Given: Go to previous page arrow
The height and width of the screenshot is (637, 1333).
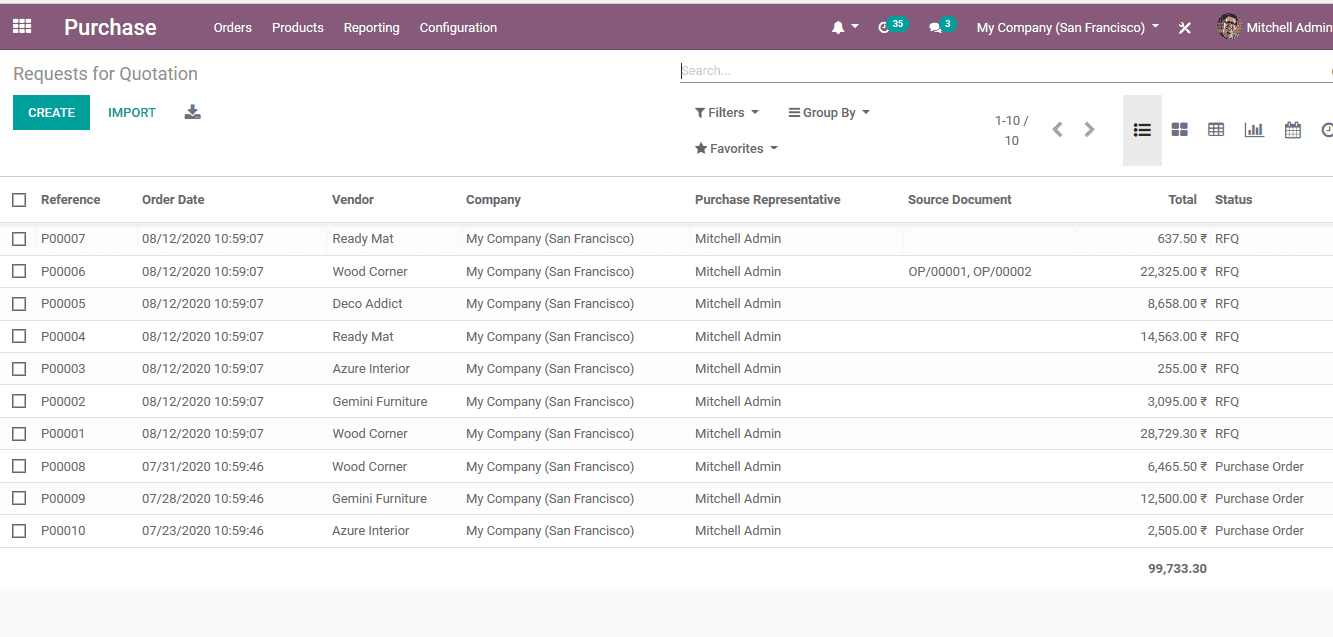Looking at the screenshot, I should click(1057, 130).
